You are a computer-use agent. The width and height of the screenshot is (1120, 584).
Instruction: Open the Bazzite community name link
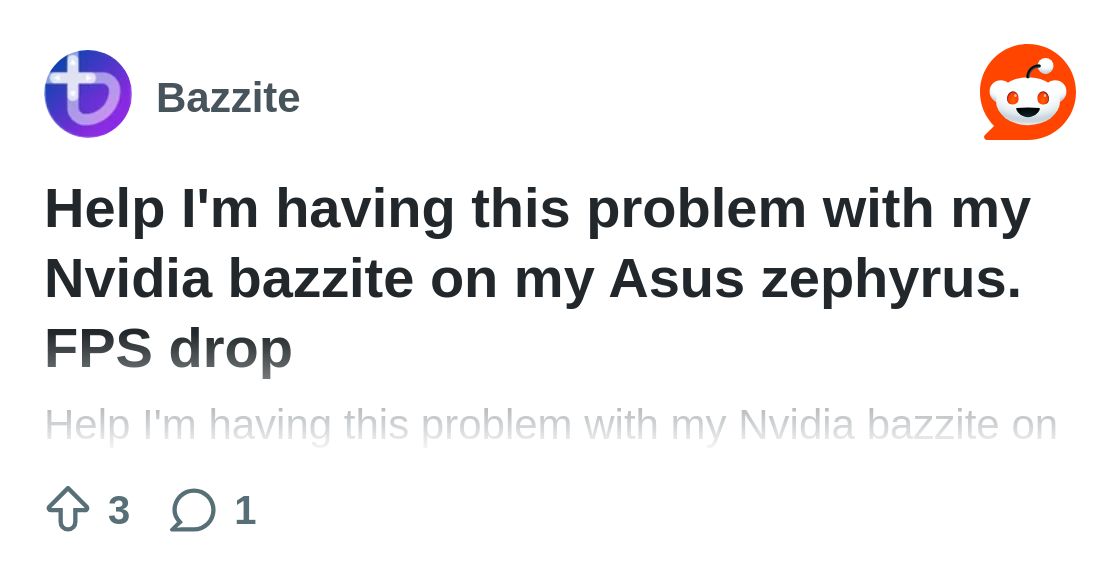(228, 98)
